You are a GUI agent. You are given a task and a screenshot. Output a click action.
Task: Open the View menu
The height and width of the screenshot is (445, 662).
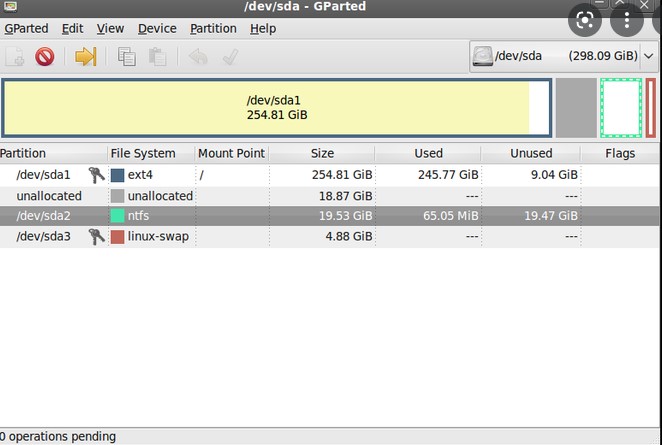110,29
